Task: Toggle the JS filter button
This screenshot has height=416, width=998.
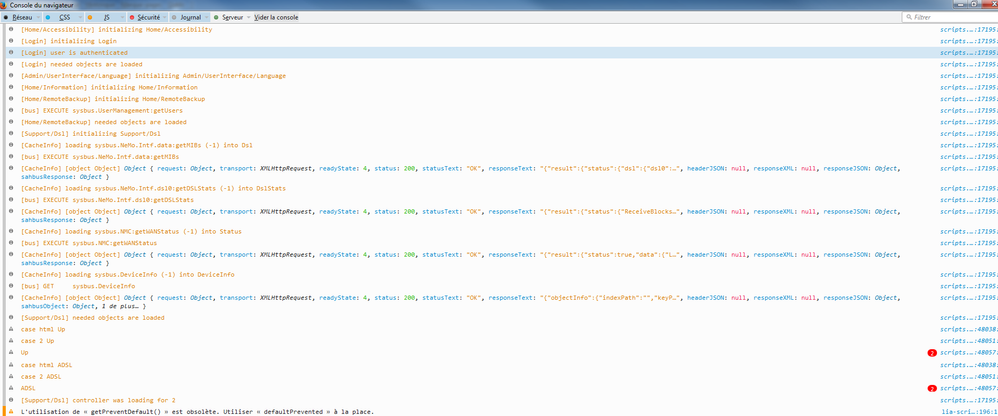Action: click(x=106, y=17)
